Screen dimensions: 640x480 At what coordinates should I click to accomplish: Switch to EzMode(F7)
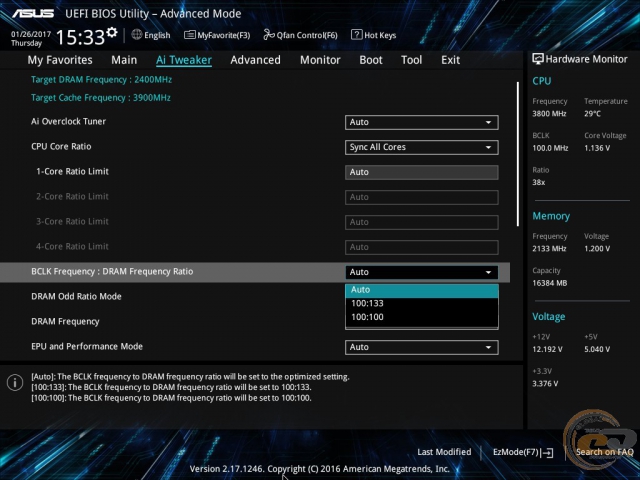[x=523, y=452]
